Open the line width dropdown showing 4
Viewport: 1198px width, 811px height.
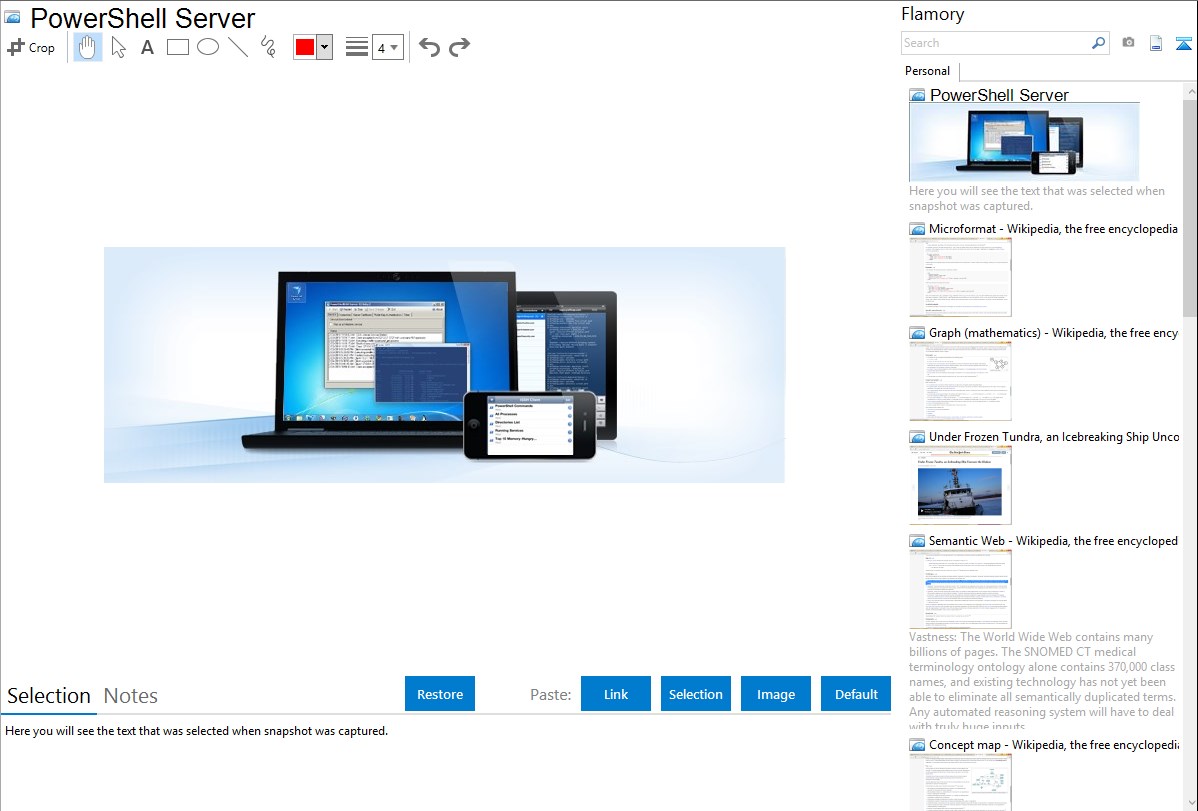coord(388,47)
